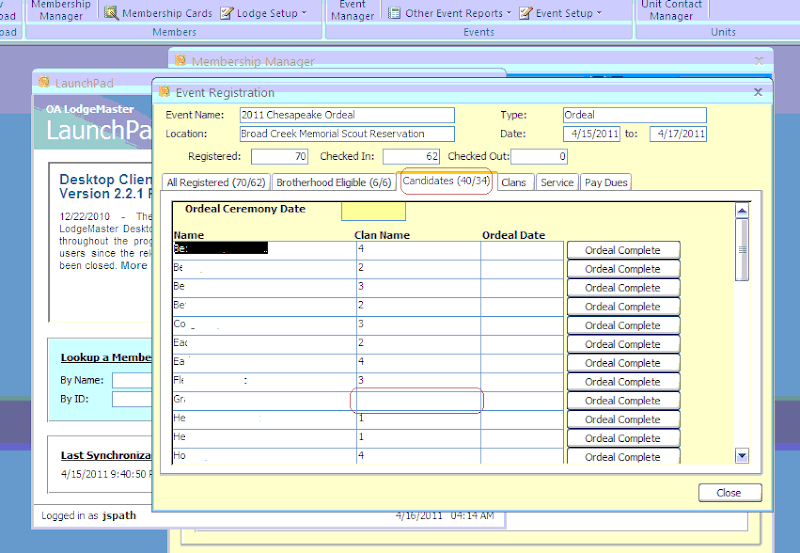This screenshot has height=553, width=800.
Task: Click the Close button in Event Registration
Action: click(x=730, y=493)
